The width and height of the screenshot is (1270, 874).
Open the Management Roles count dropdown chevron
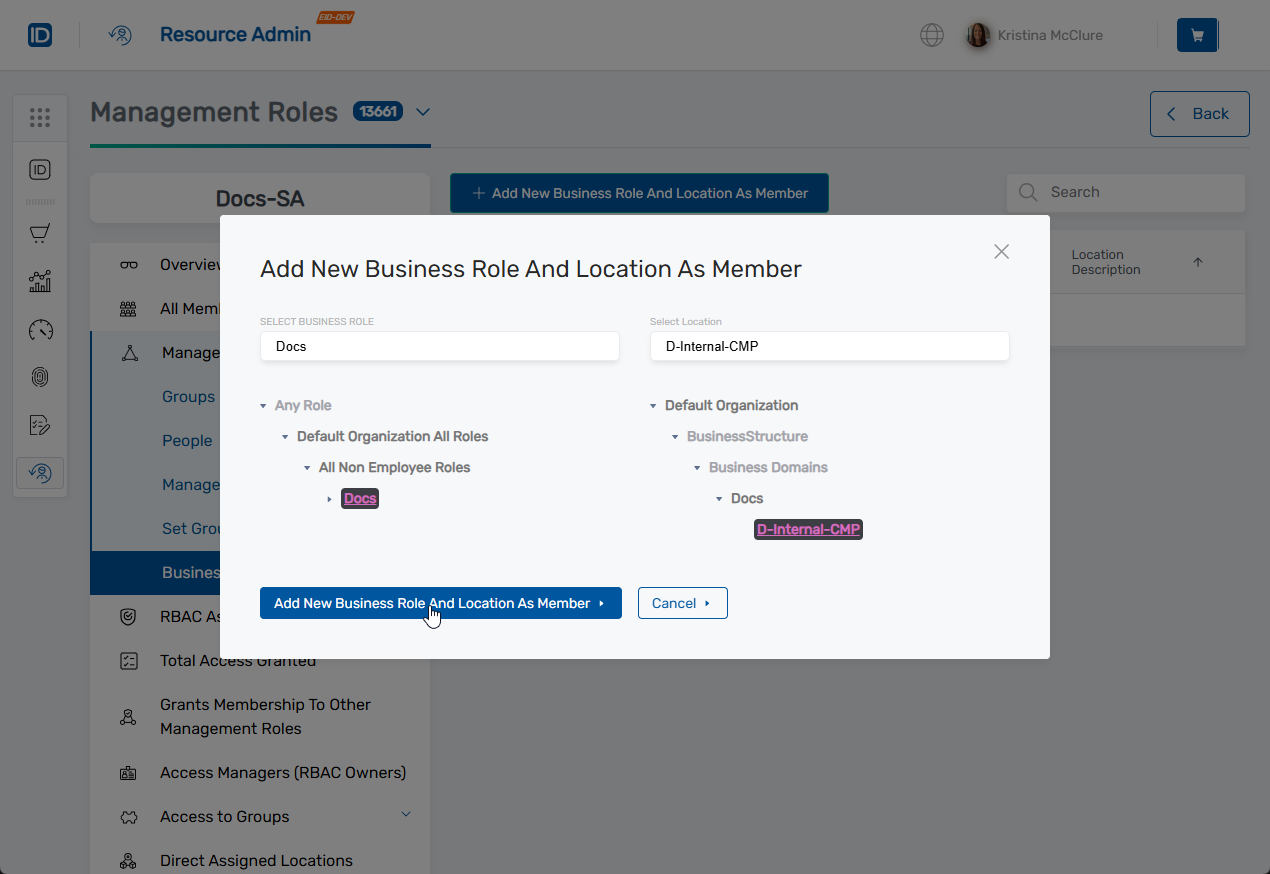pyautogui.click(x=422, y=112)
